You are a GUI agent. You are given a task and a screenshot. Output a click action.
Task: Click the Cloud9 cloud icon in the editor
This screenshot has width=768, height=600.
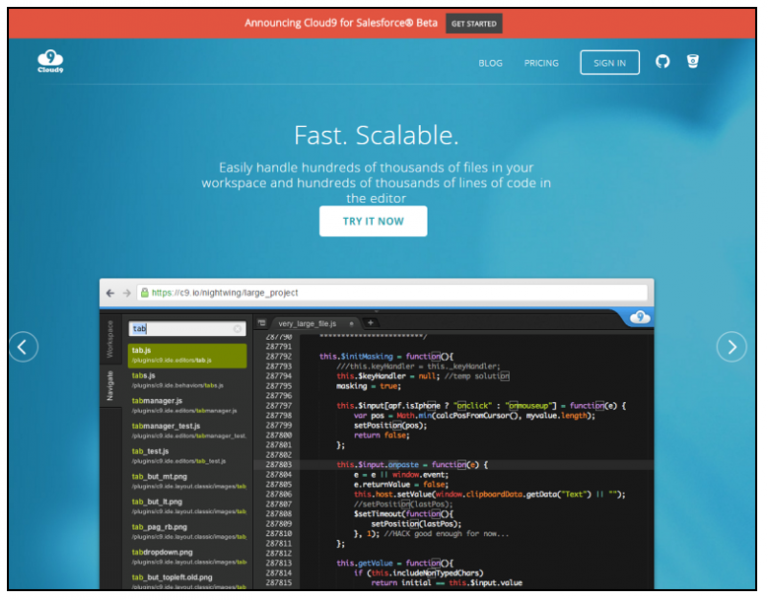pyautogui.click(x=639, y=318)
